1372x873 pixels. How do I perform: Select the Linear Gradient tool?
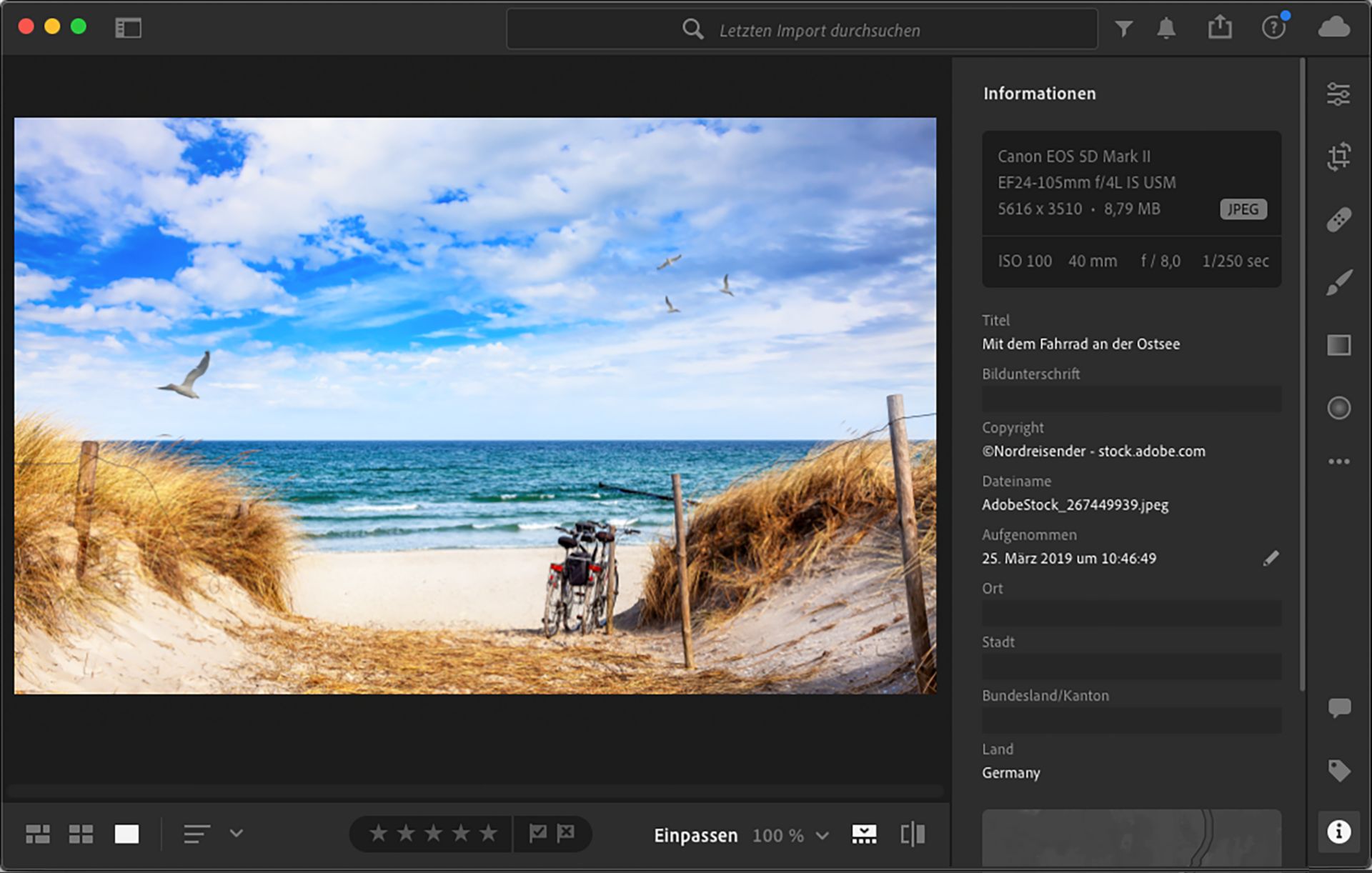tap(1338, 345)
